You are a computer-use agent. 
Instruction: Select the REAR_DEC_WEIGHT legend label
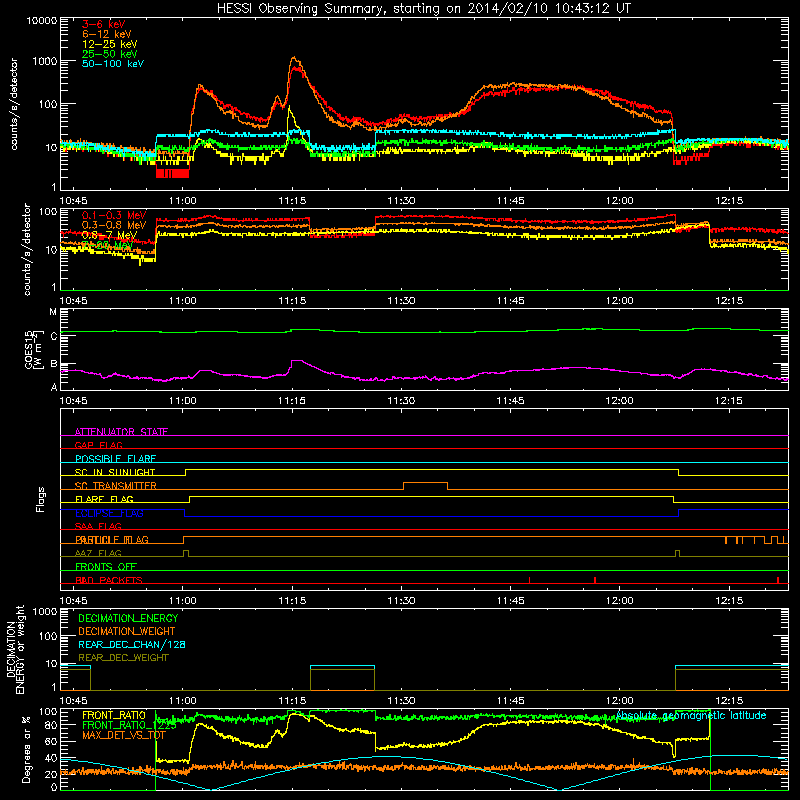tap(123, 658)
